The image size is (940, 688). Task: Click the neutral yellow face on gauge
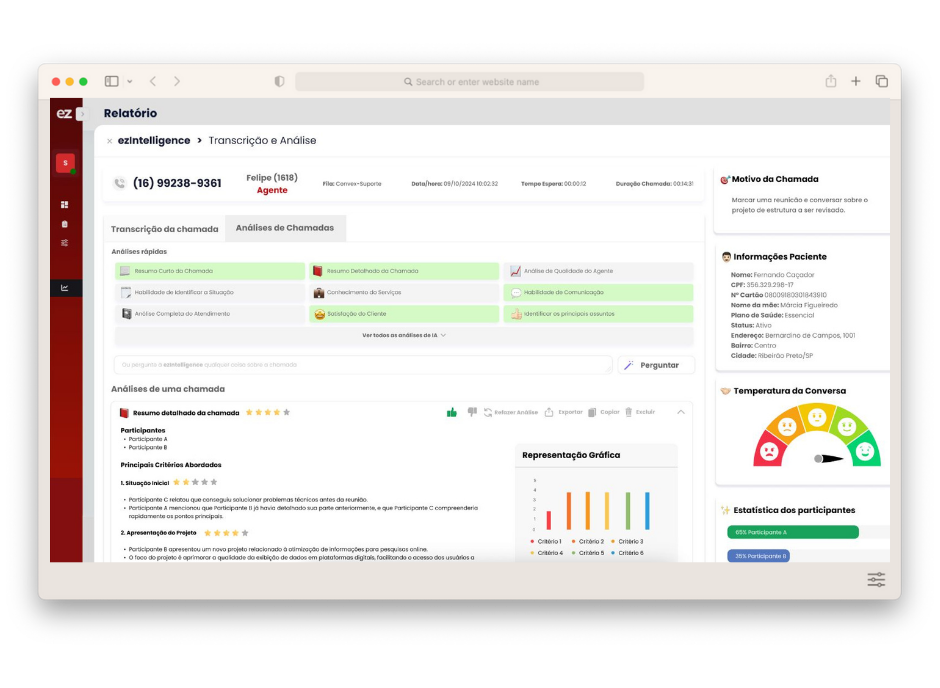click(x=817, y=417)
